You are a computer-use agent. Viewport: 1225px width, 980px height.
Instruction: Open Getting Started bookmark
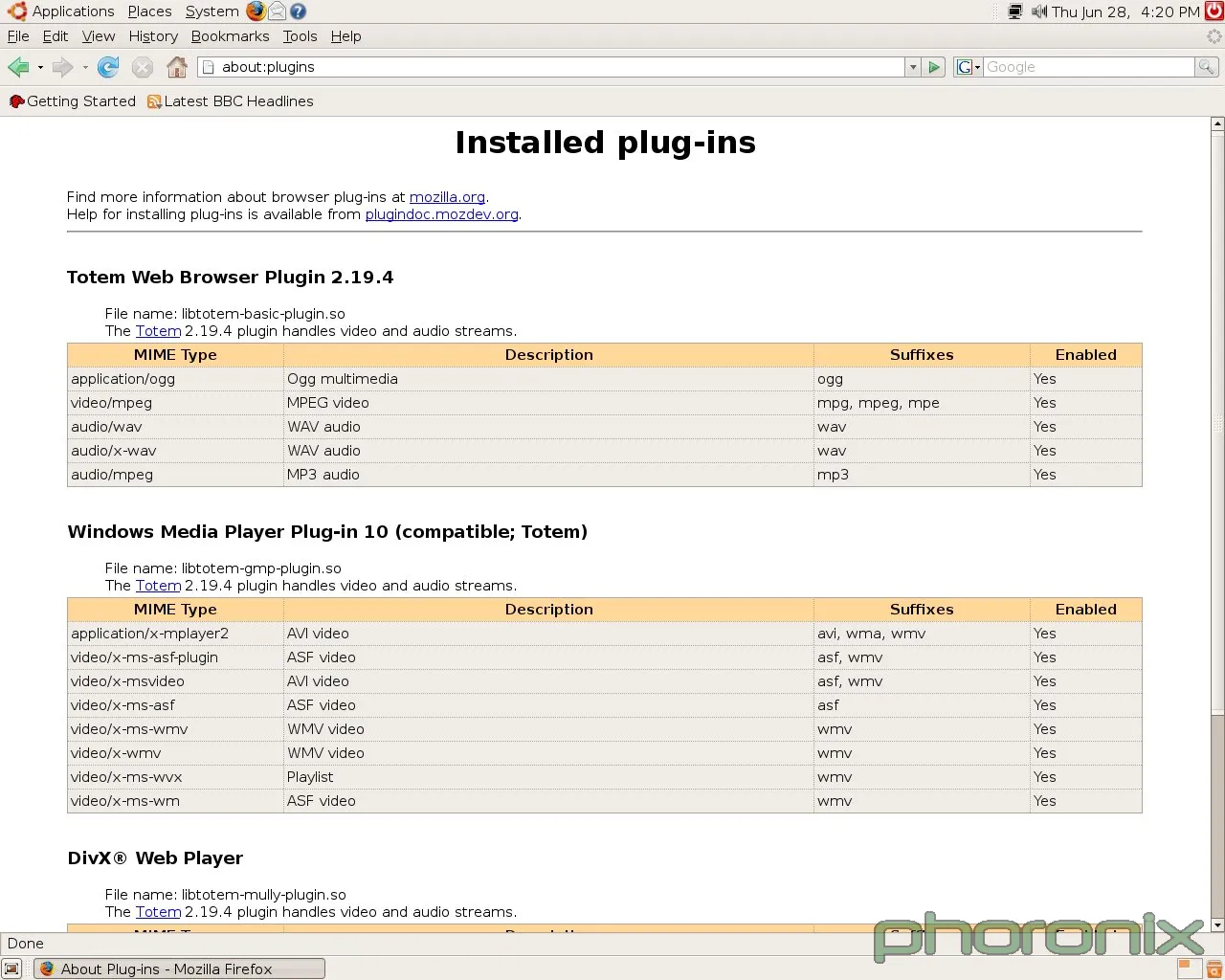coord(73,101)
